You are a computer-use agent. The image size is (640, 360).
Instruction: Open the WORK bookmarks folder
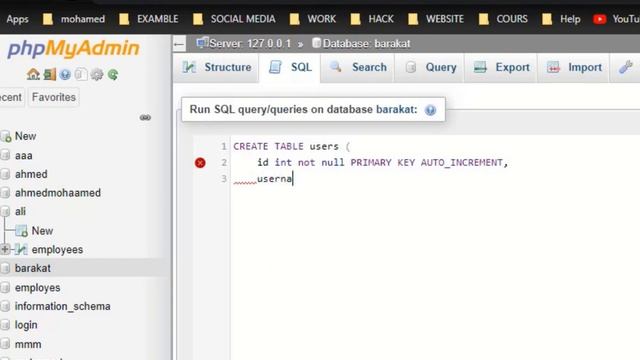(x=313, y=19)
